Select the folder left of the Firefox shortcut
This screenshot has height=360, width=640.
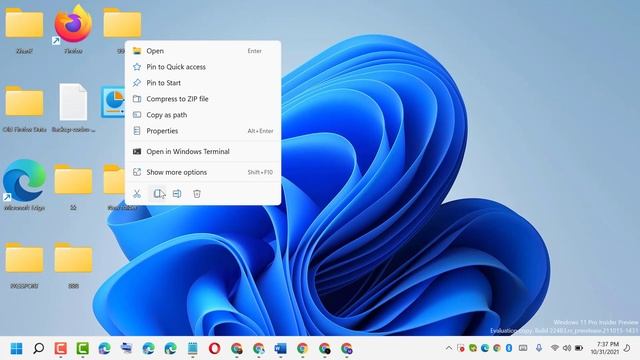(x=24, y=30)
